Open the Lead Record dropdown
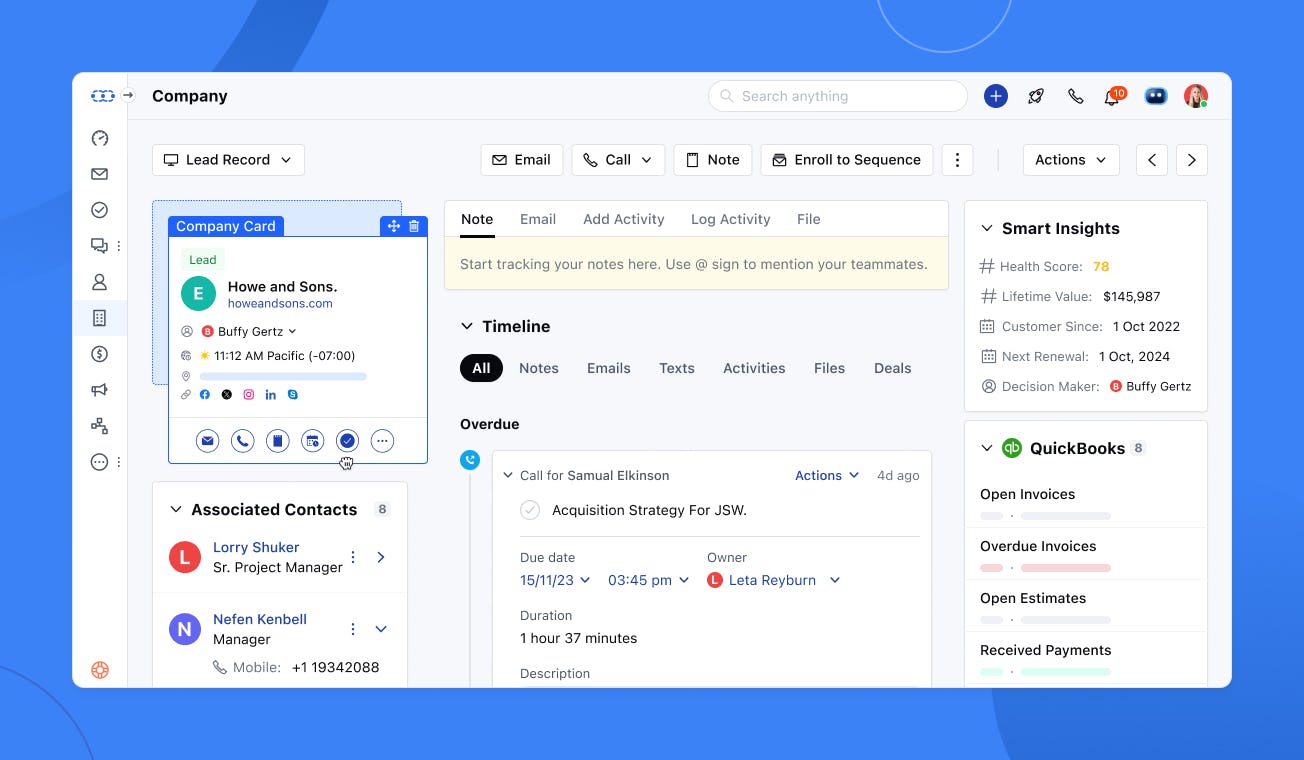 [x=228, y=160]
